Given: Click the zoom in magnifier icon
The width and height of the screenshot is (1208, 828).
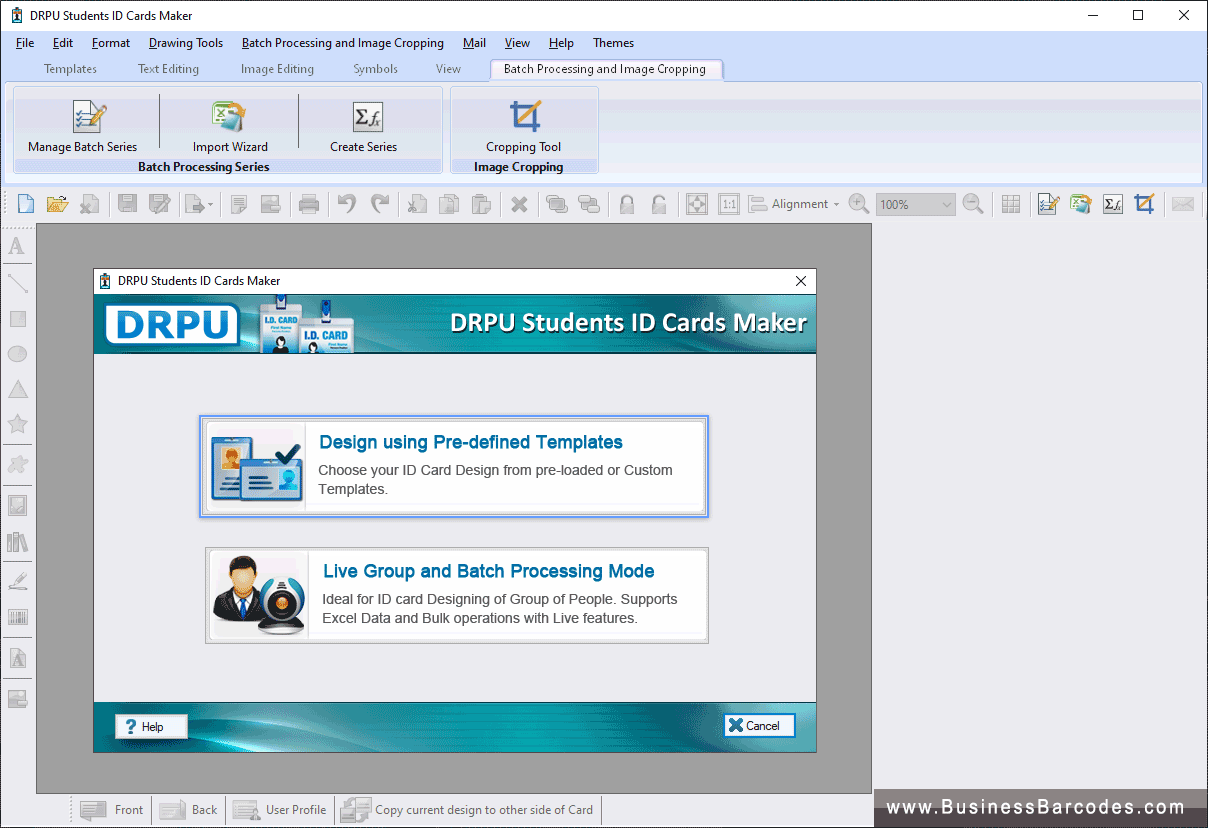Looking at the screenshot, I should pyautogui.click(x=858, y=204).
